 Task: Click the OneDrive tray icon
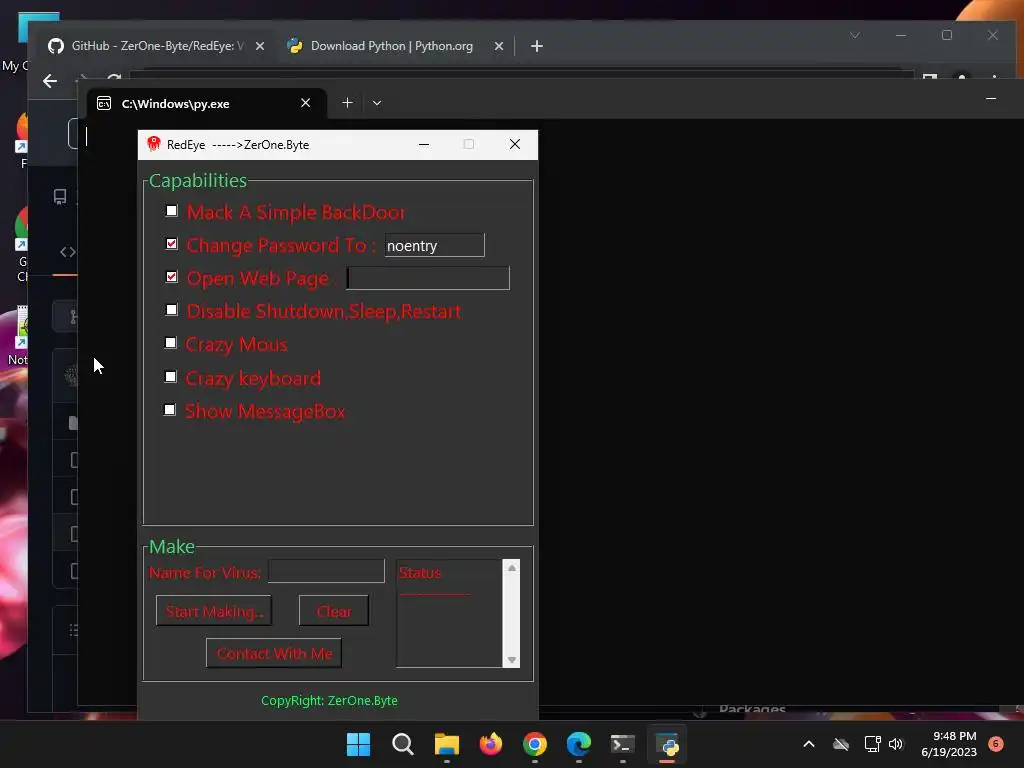coord(841,744)
